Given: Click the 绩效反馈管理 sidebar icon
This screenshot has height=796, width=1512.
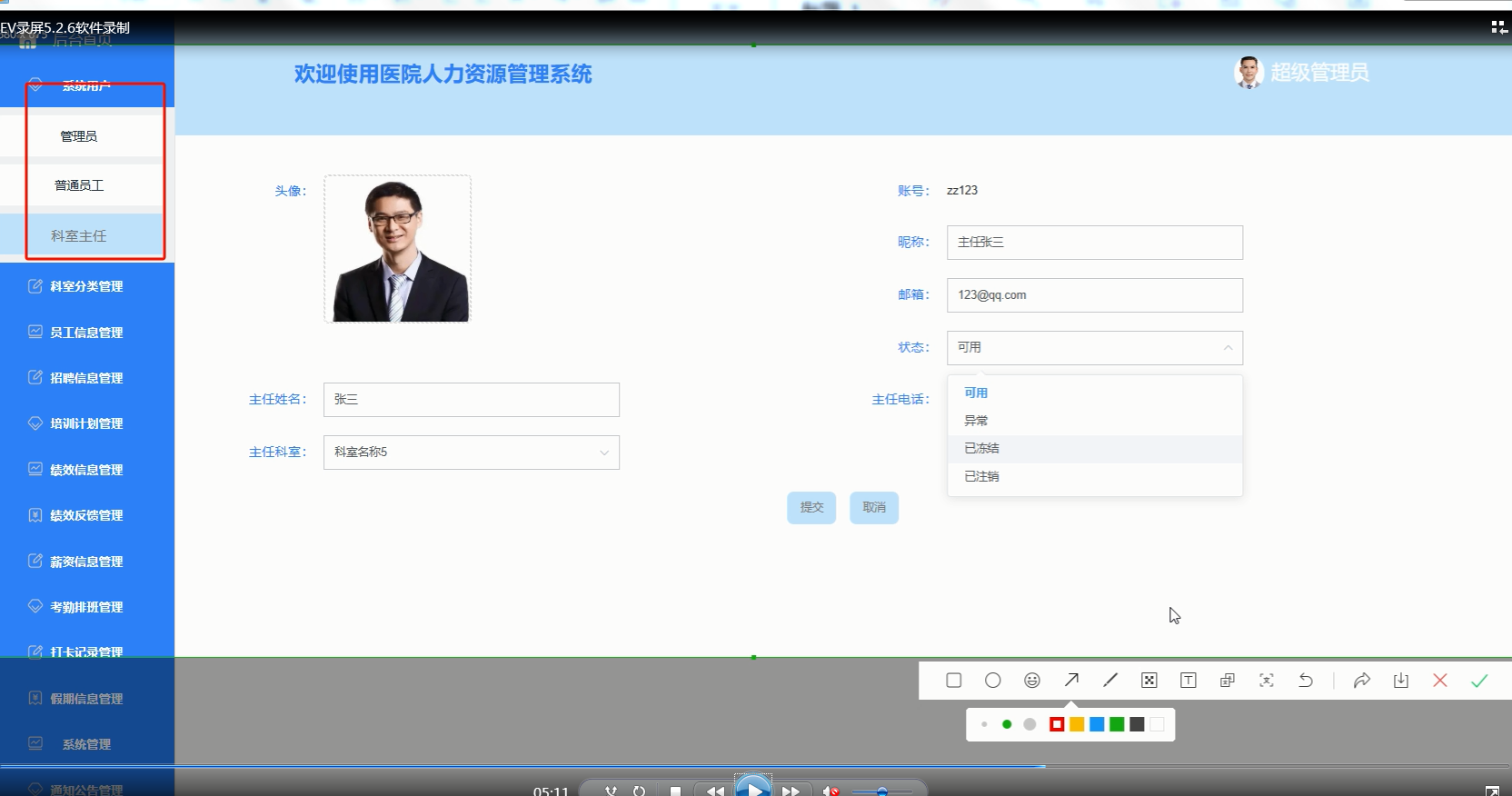Looking at the screenshot, I should (35, 515).
